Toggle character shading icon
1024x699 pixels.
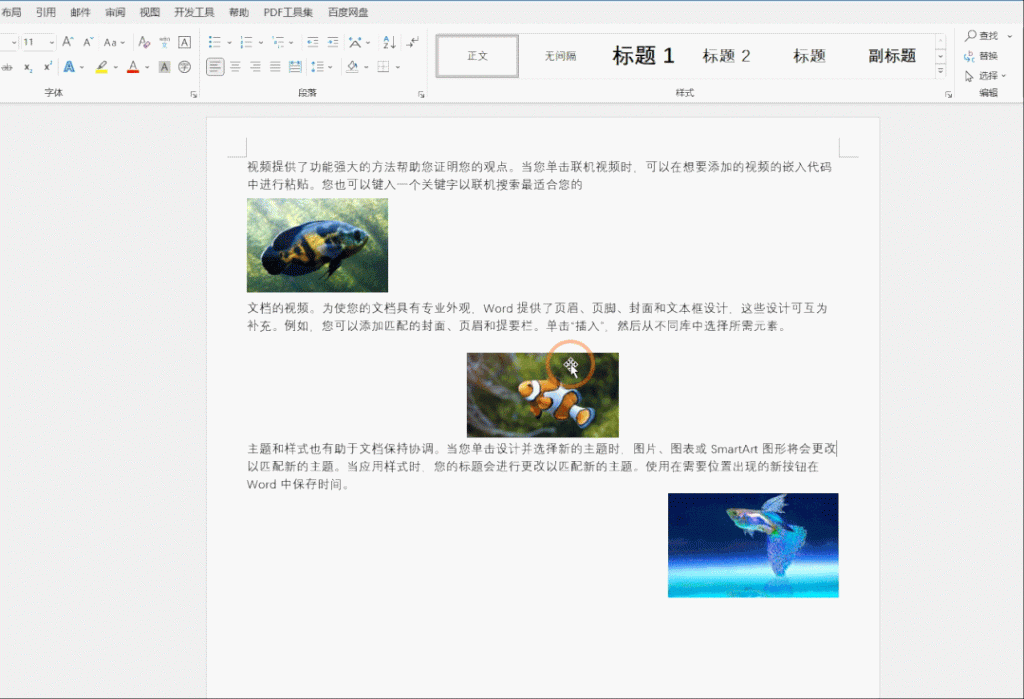165,67
